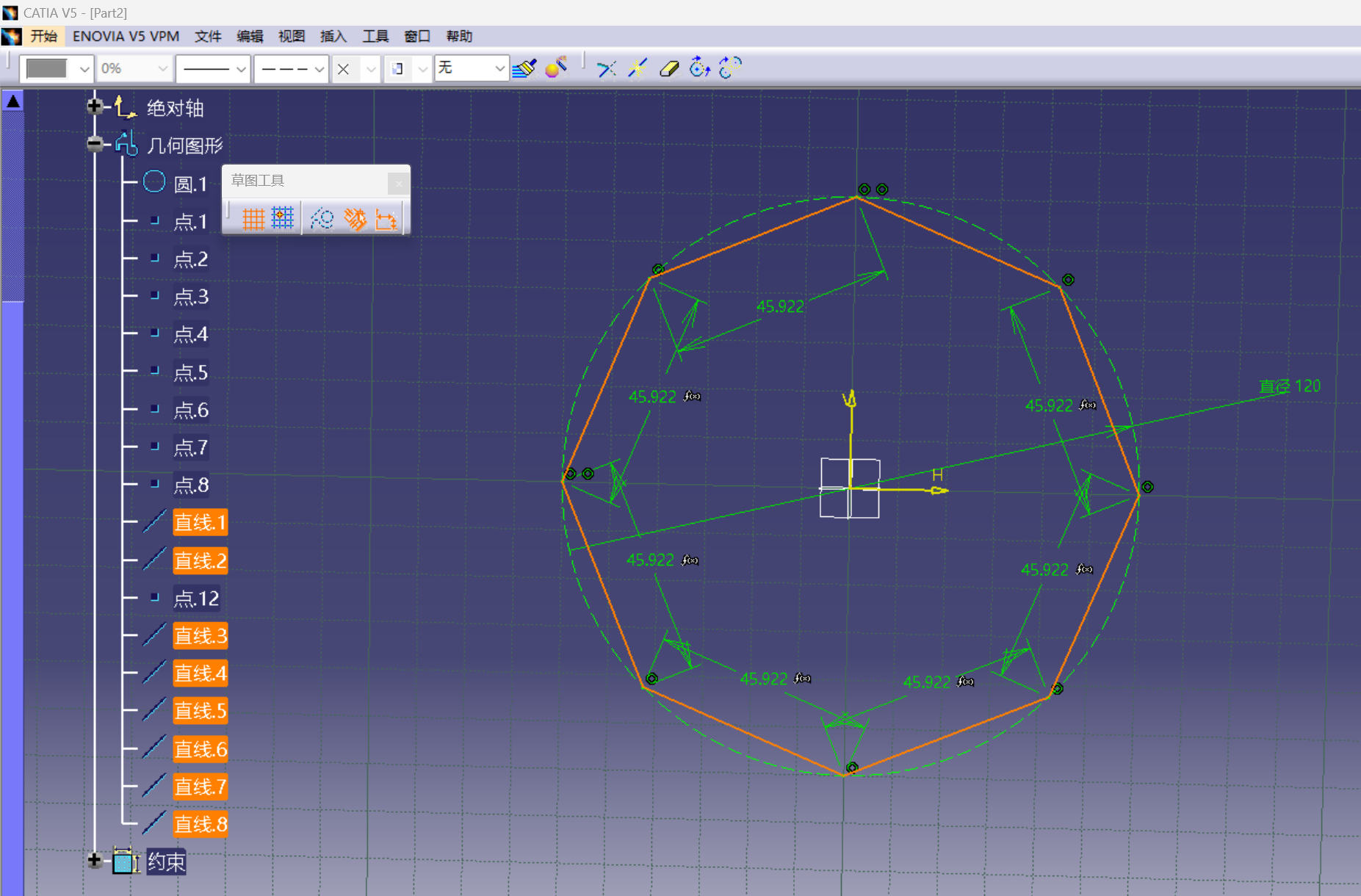Viewport: 1361px width, 896px height.
Task: Toggle the Grid display in sketch tools
Action: [253, 219]
